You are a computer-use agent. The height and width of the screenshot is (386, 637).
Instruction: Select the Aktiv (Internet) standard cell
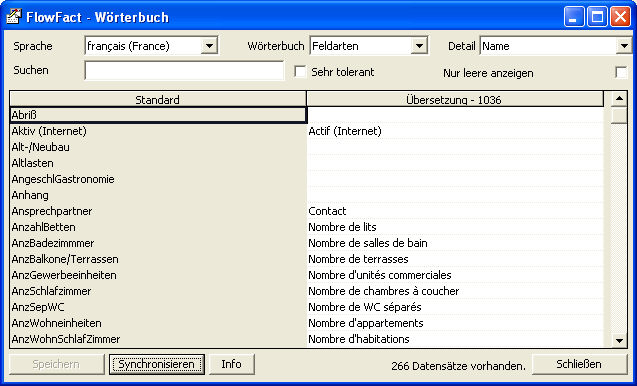coord(158,131)
